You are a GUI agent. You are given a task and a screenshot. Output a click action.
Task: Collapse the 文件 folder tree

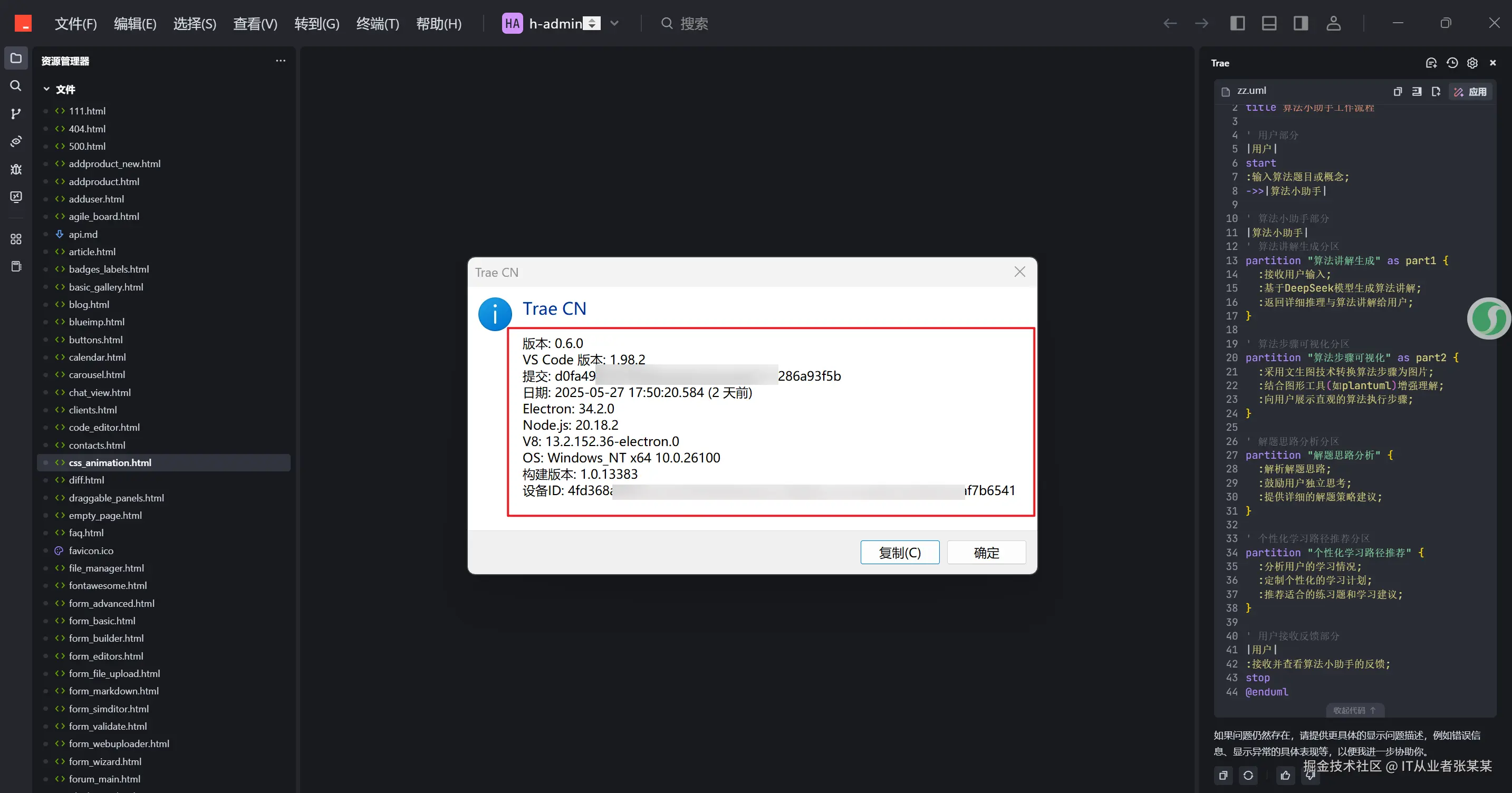[46, 89]
